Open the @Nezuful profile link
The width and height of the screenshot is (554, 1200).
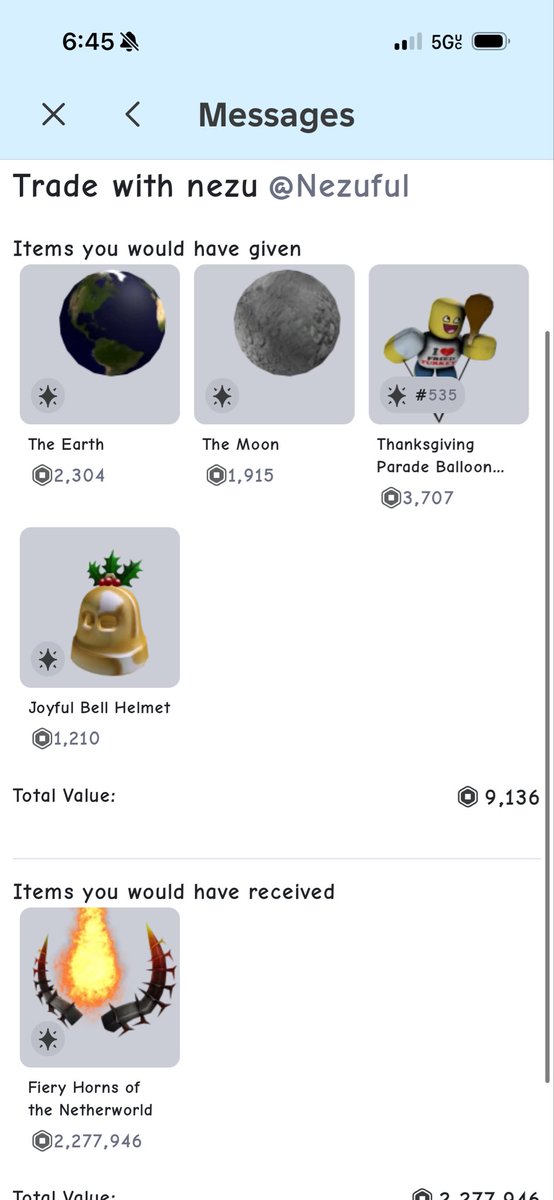coord(338,186)
